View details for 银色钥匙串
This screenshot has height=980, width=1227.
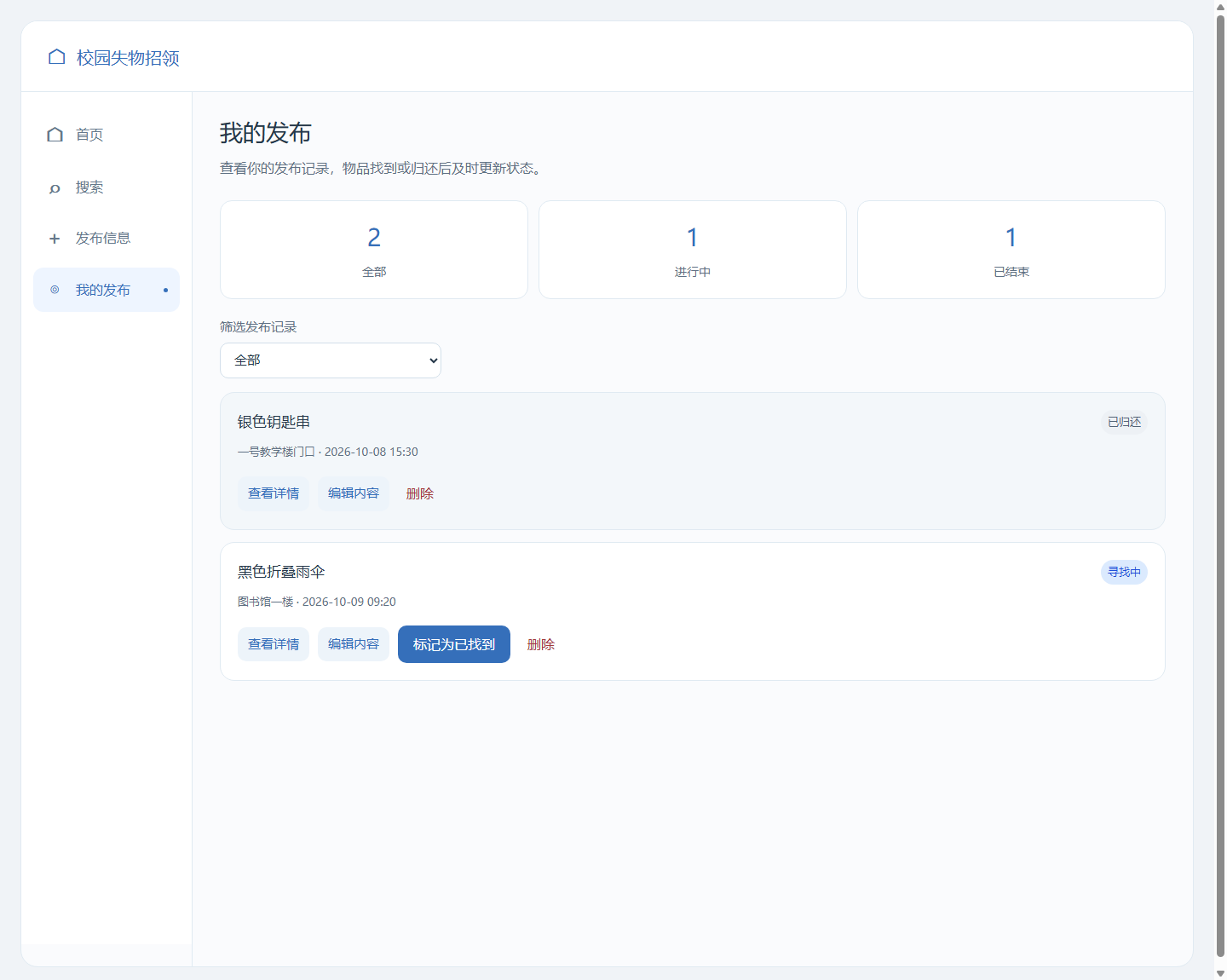pos(274,493)
